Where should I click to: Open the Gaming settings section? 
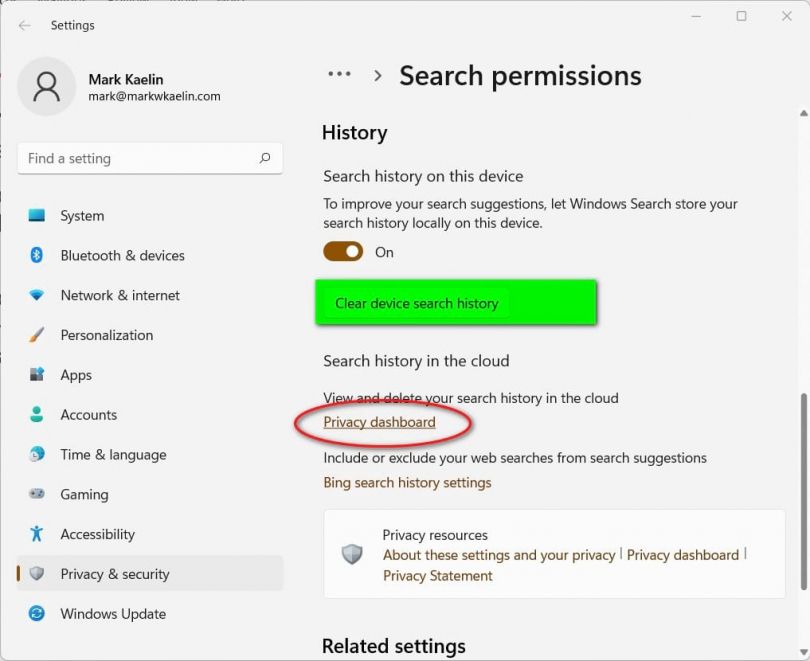84,494
